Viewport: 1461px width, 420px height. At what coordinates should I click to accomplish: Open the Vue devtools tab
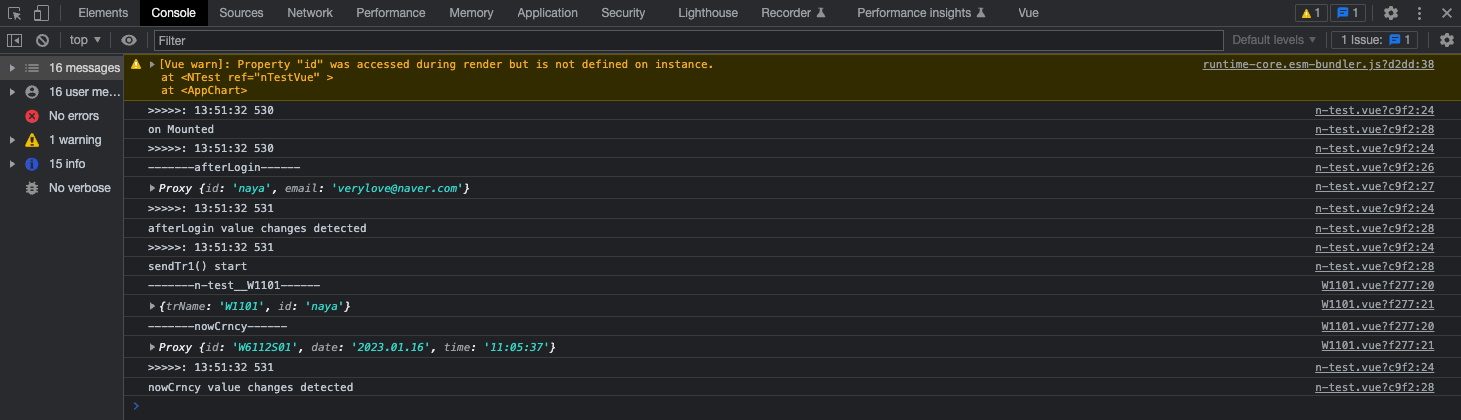[1028, 13]
